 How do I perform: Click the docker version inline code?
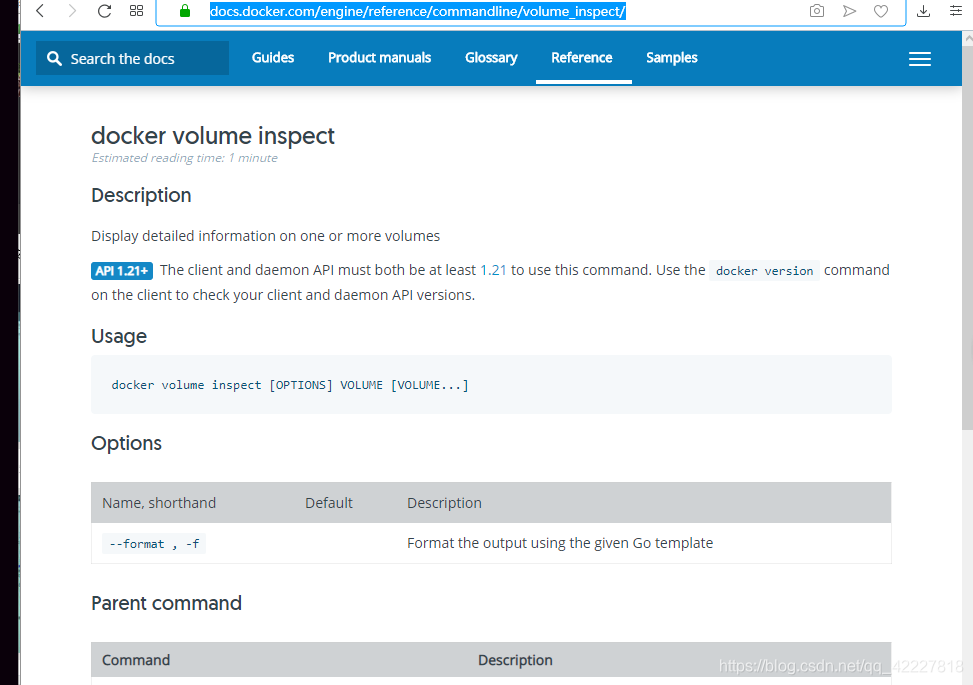coord(764,271)
